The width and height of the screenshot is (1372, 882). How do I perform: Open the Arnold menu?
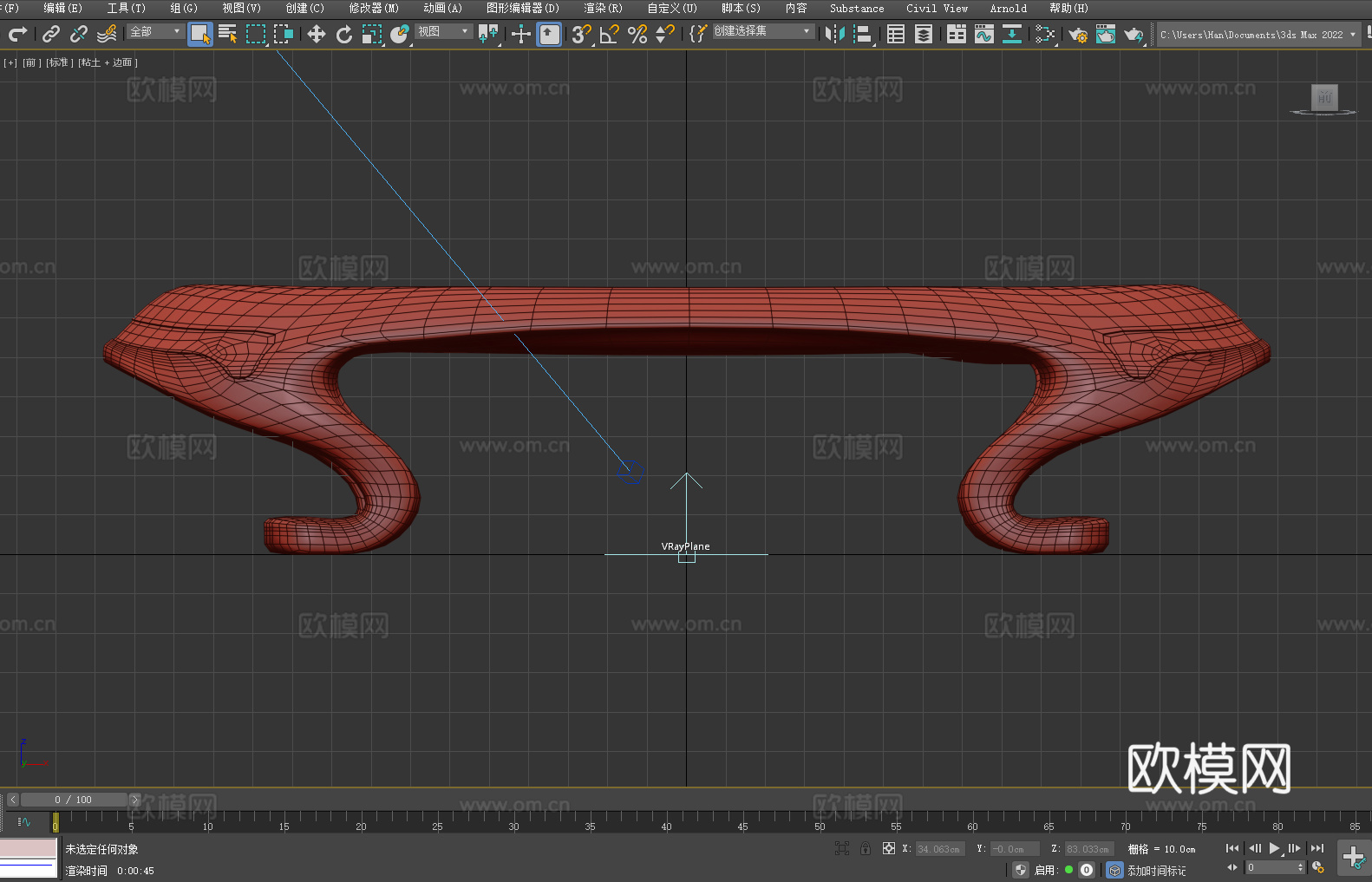[1009, 8]
